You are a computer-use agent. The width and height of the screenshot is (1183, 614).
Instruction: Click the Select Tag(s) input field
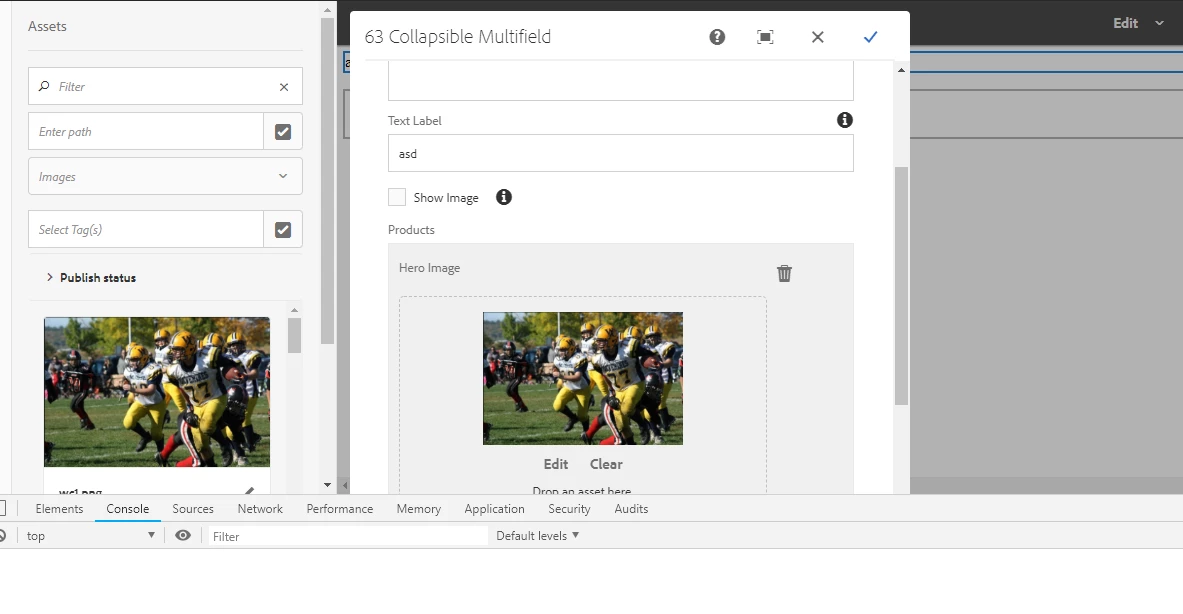pos(146,229)
